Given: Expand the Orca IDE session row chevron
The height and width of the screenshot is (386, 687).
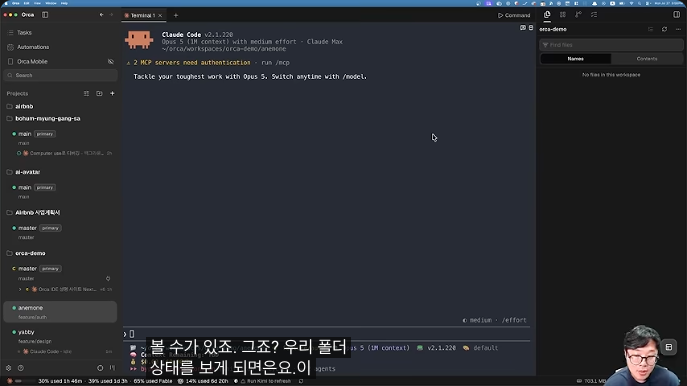Looking at the screenshot, I should tap(20, 289).
